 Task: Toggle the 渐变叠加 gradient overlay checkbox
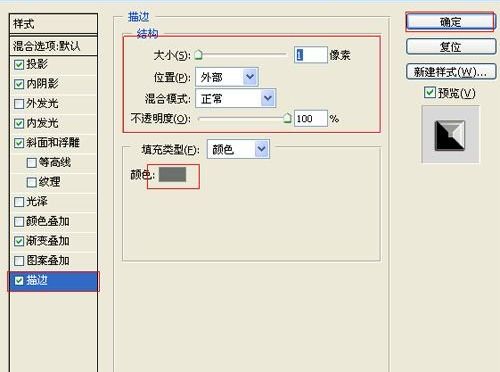[x=19, y=241]
